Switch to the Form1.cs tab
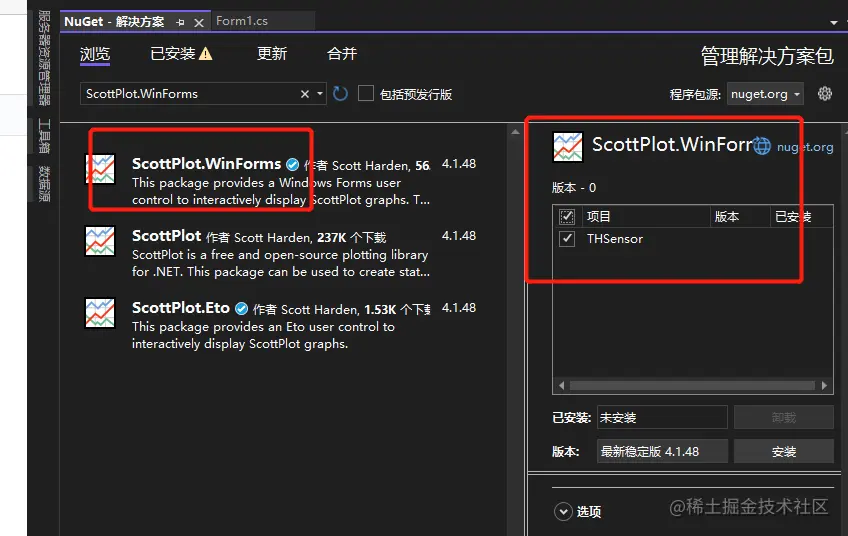Viewport: 848px width, 536px height. click(x=242, y=21)
